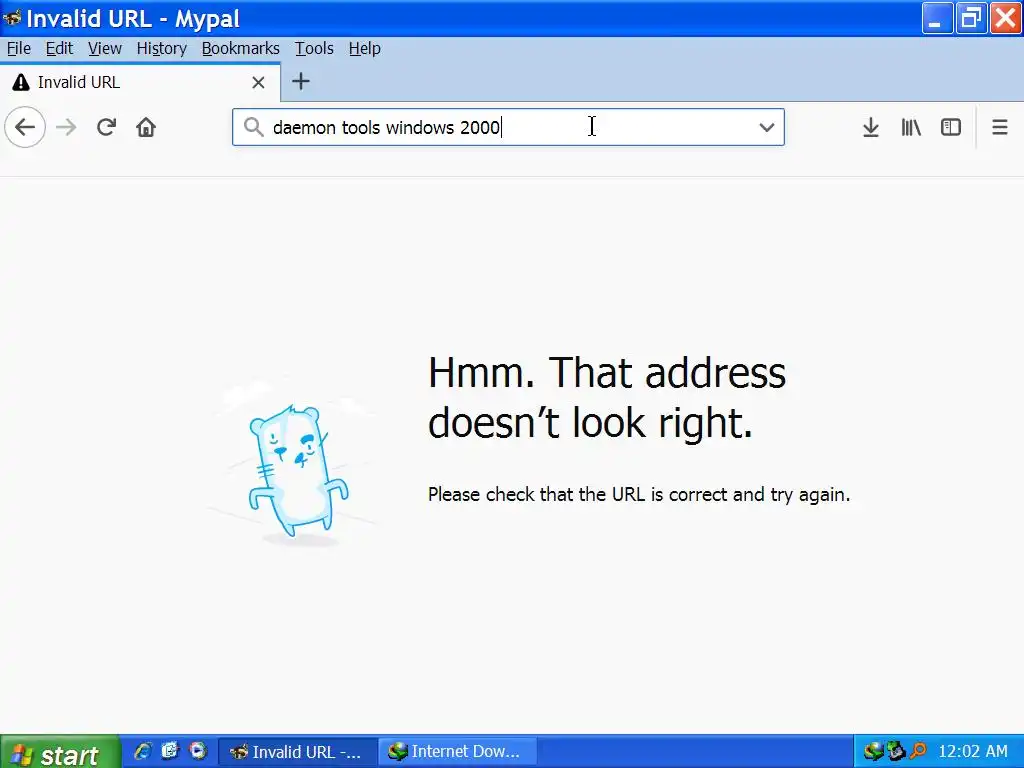Screen dimensions: 1024x768
Task: Open a new tab with plus button
Action: (x=300, y=82)
